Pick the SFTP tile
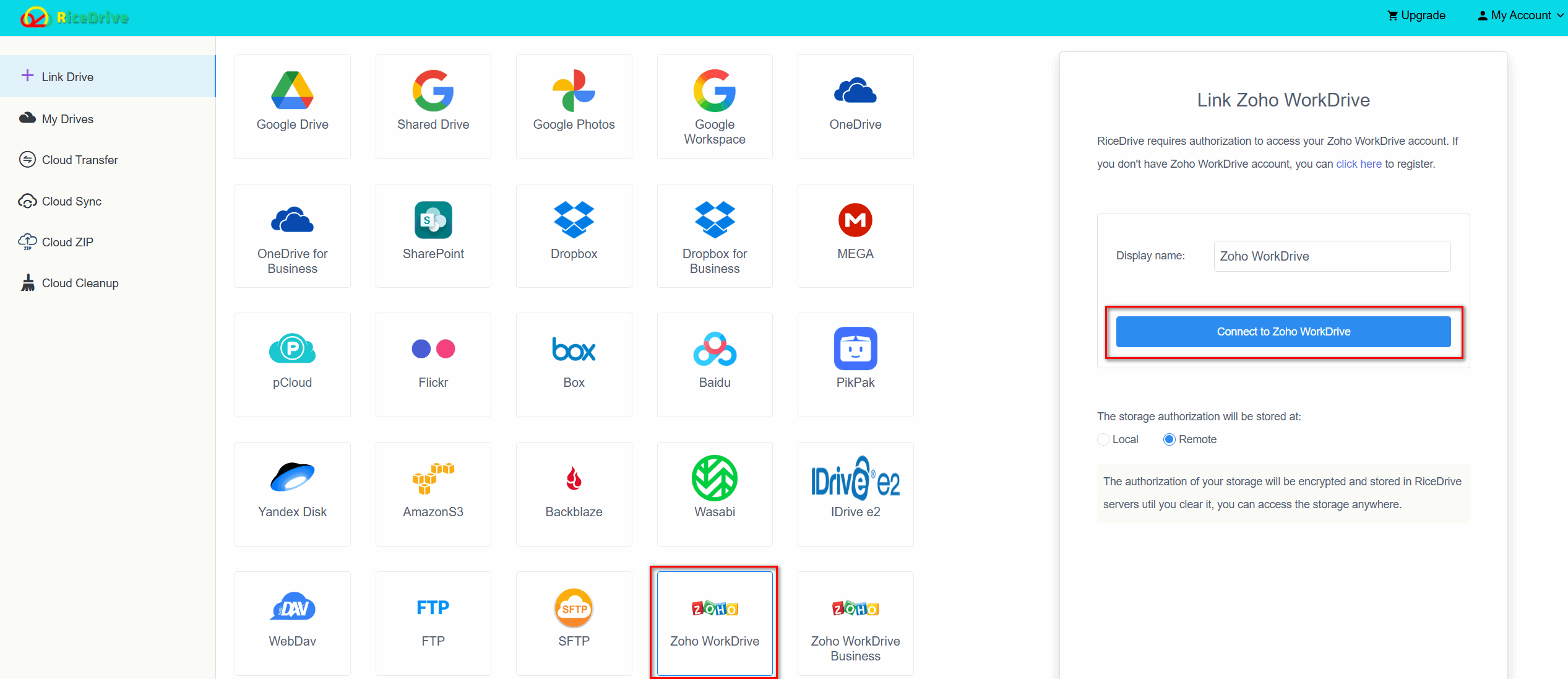 coord(574,623)
